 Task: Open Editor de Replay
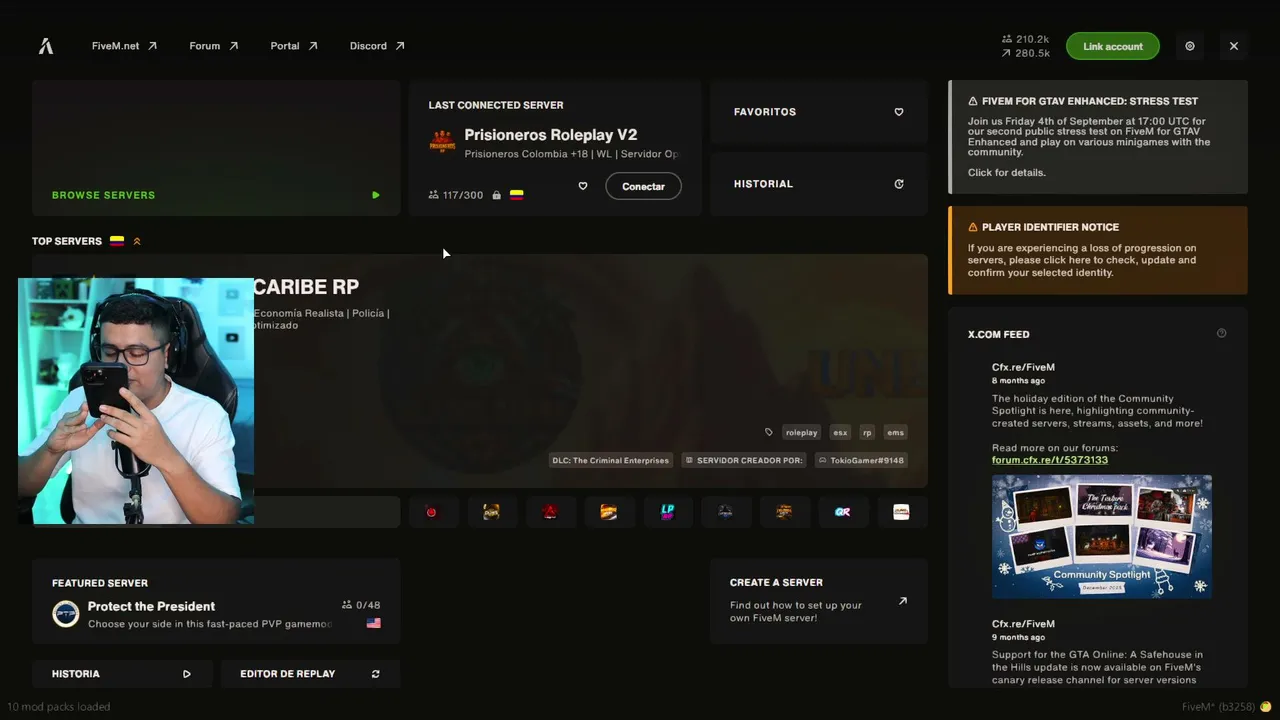(310, 674)
